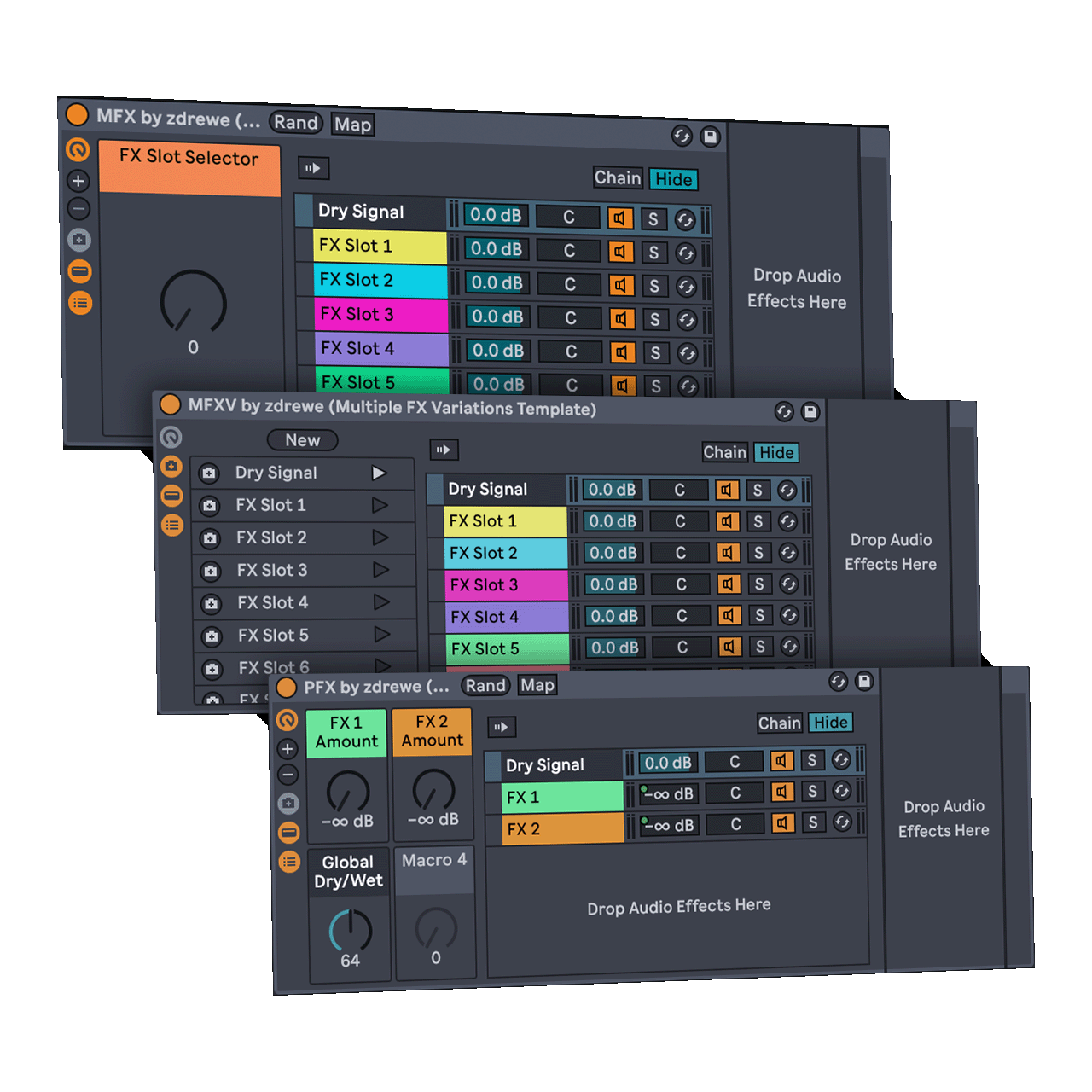Launch the Dry Signal variation triangle in MFXV

380,473
